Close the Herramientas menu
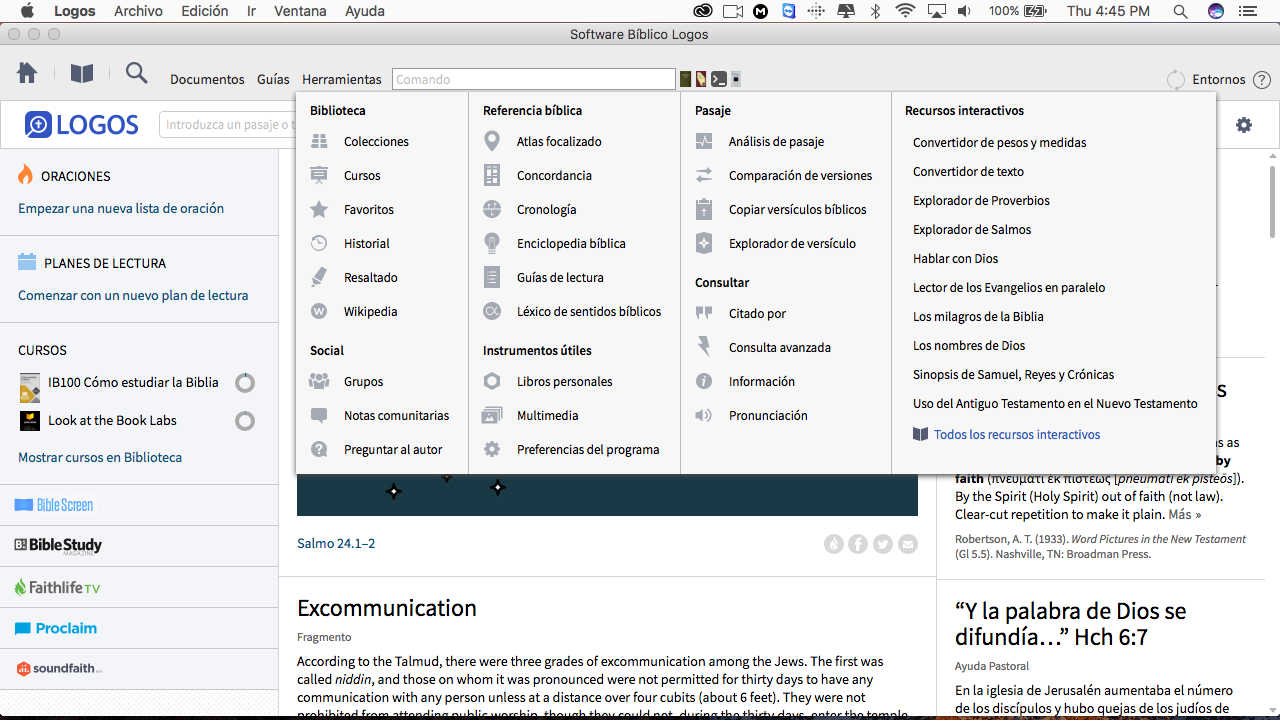Viewport: 1280px width, 720px height. pyautogui.click(x=342, y=79)
